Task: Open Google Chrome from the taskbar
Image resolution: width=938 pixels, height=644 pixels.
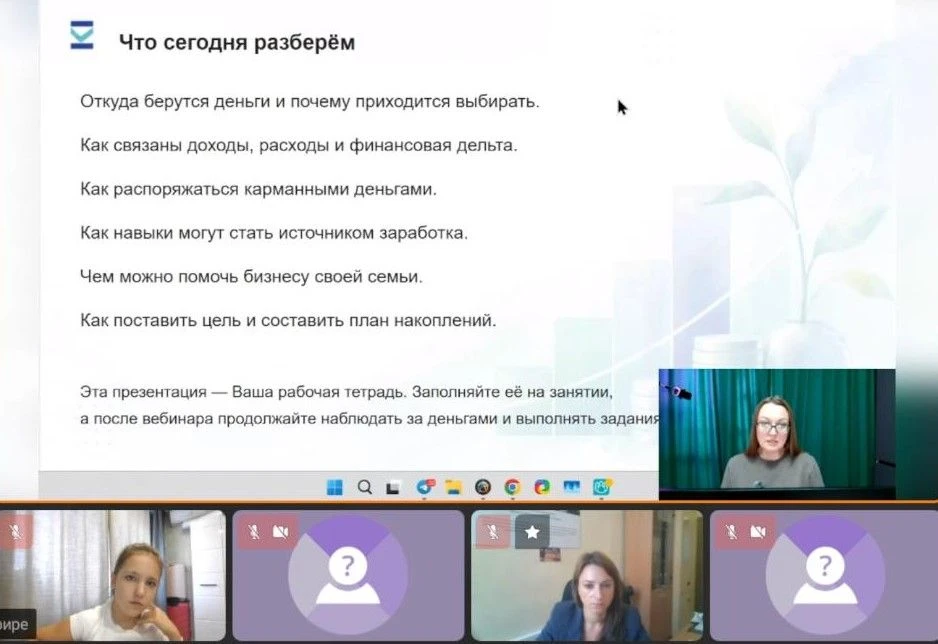Action: pos(512,487)
